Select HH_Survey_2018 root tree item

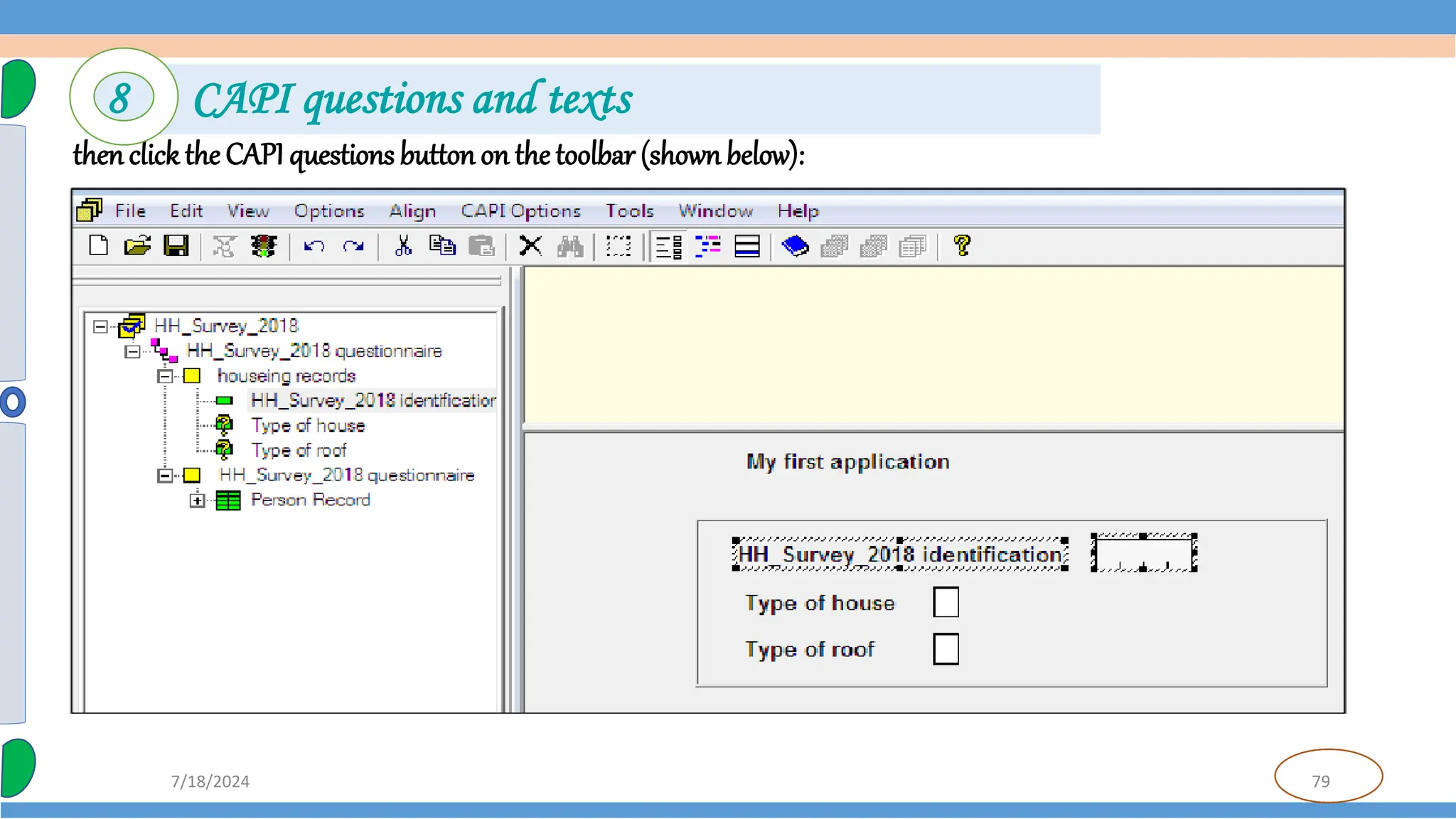coord(227,326)
